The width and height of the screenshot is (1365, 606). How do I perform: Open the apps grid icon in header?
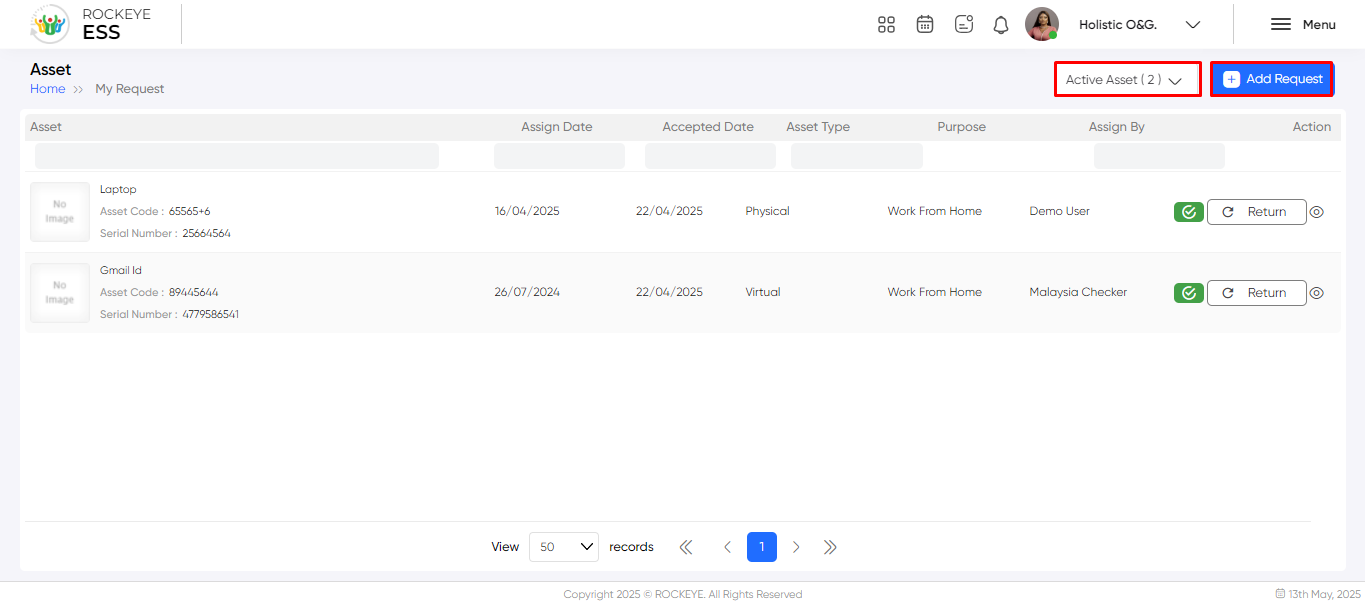click(886, 24)
